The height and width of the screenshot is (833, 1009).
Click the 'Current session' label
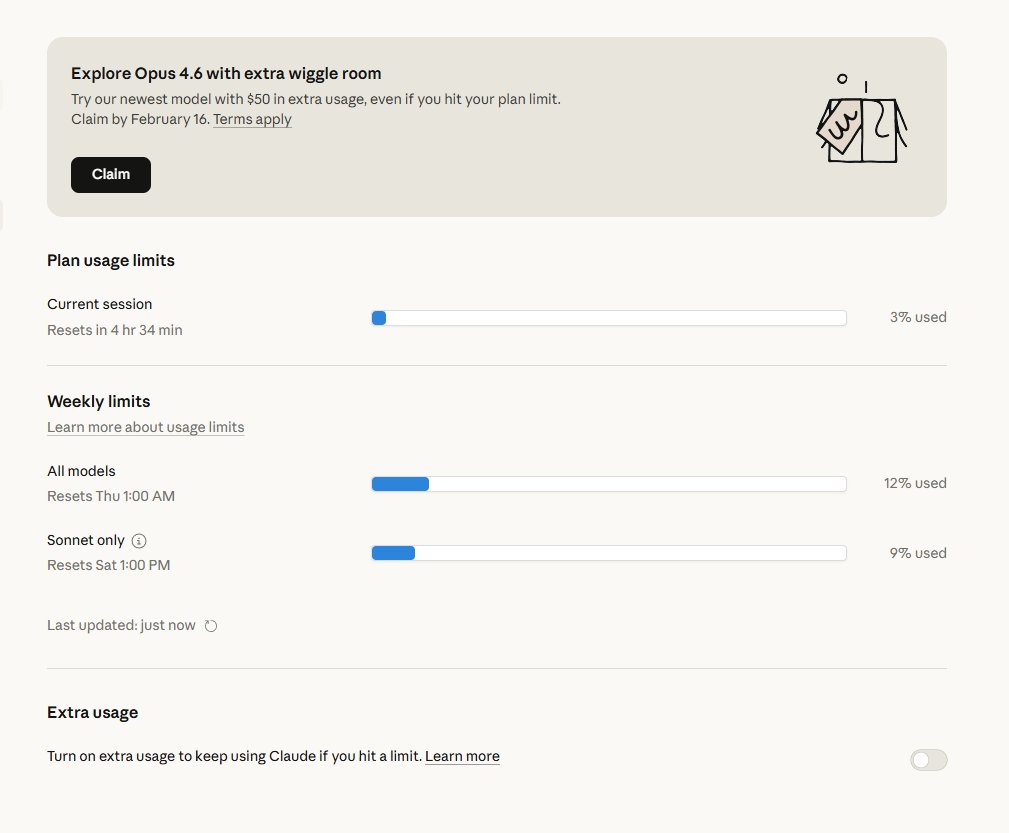point(100,304)
